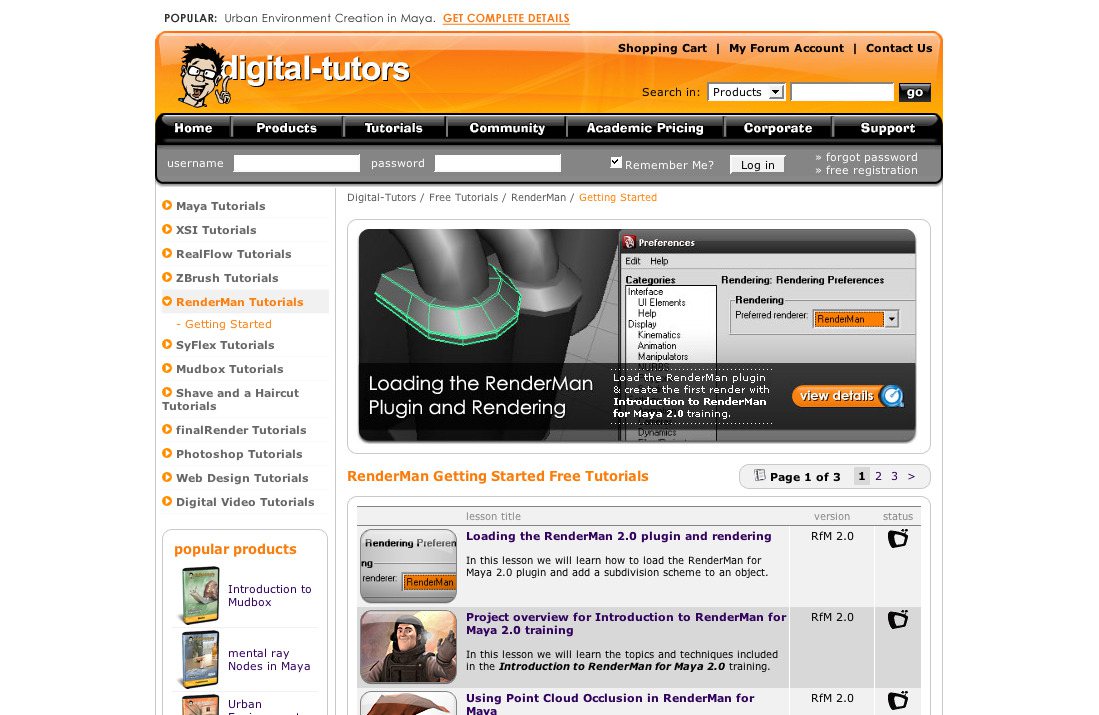Open the Support navigation tab

pyautogui.click(x=887, y=128)
